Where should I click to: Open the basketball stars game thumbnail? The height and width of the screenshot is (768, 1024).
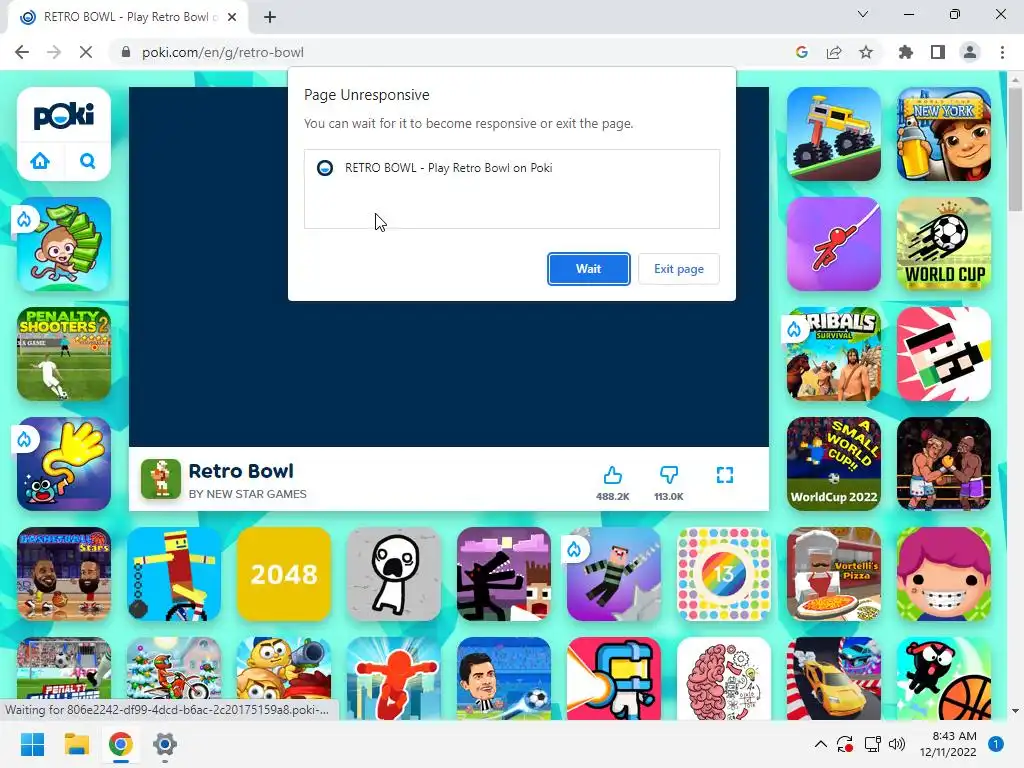[x=64, y=574]
